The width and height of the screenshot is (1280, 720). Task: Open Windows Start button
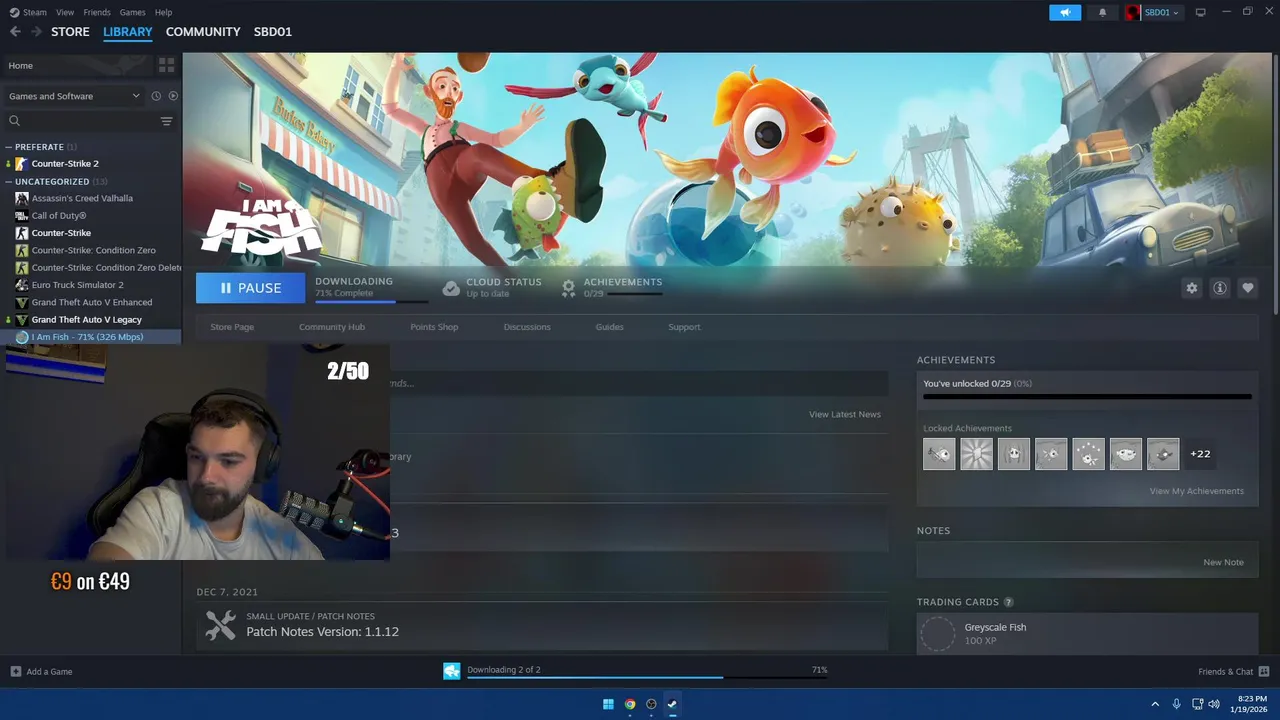[608, 704]
